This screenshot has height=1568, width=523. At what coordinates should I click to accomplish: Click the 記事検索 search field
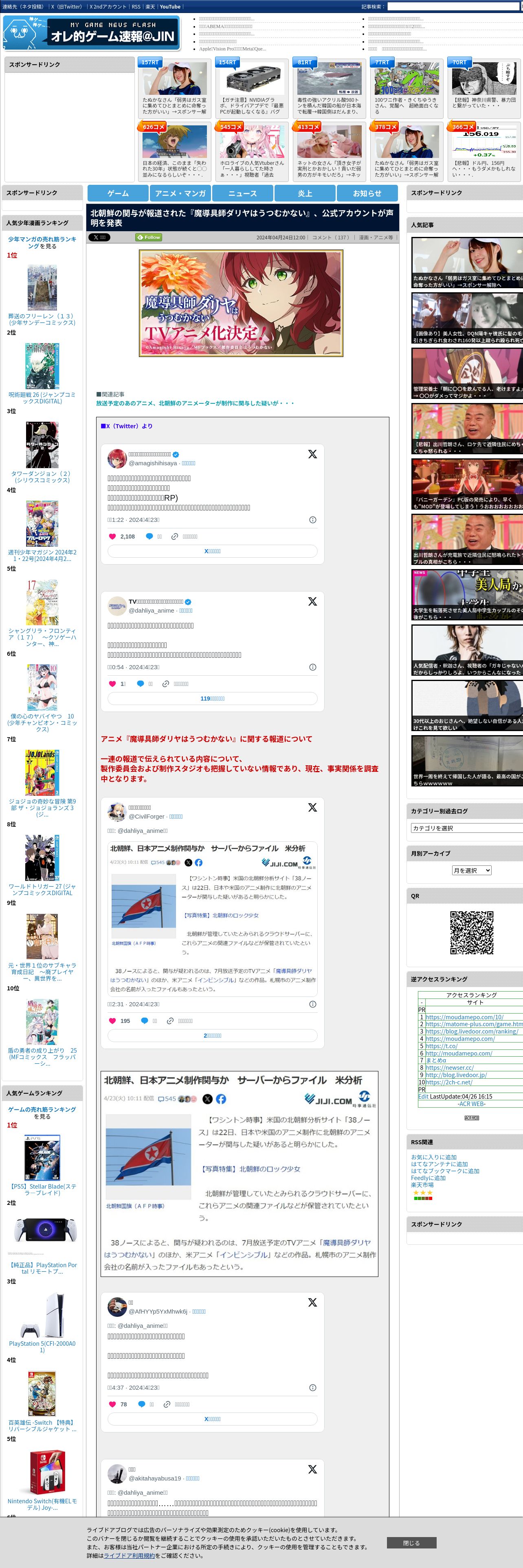click(454, 7)
